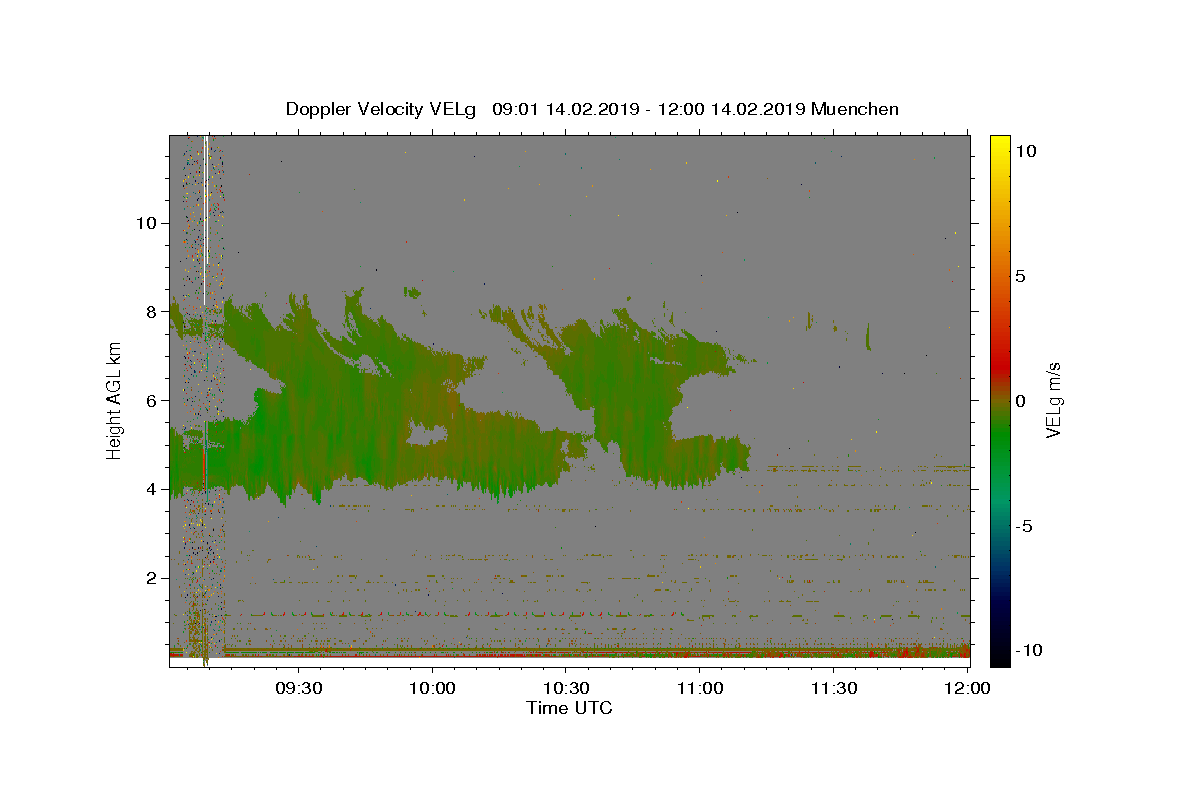Click the '10:30' time axis label
The height and width of the screenshot is (800, 1200).
[566, 689]
